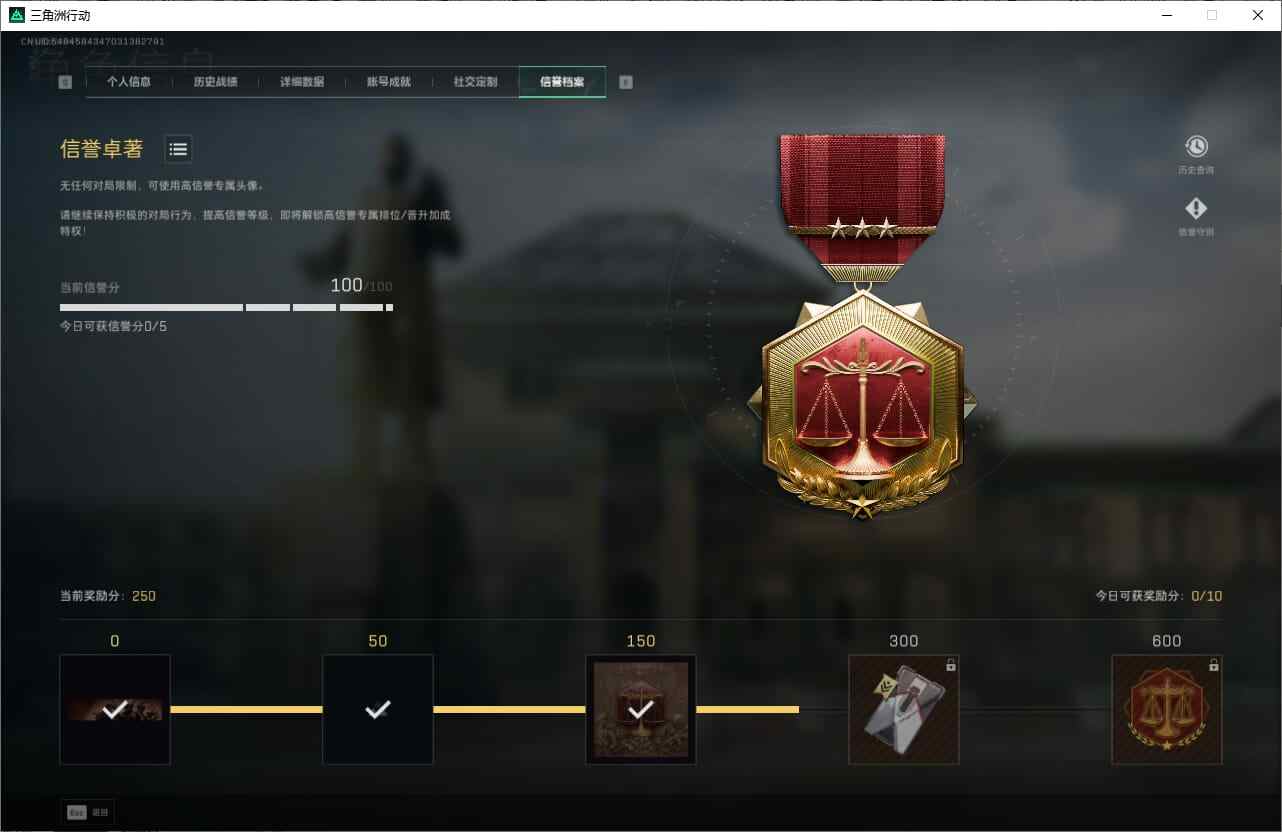The image size is (1282, 832).
Task: Select the locked 300-point card reward
Action: pyautogui.click(x=904, y=710)
